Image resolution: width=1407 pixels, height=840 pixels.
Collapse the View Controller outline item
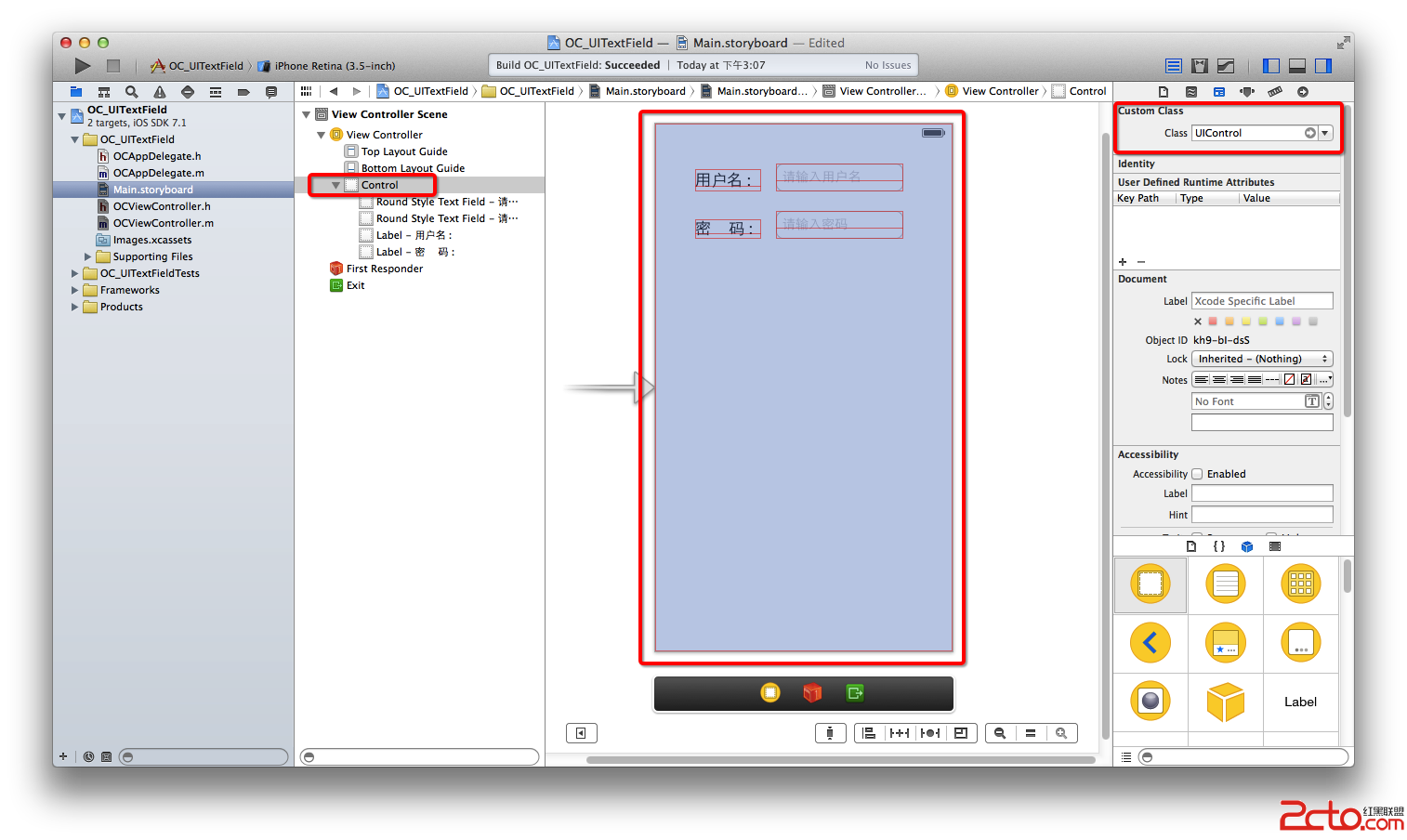321,135
